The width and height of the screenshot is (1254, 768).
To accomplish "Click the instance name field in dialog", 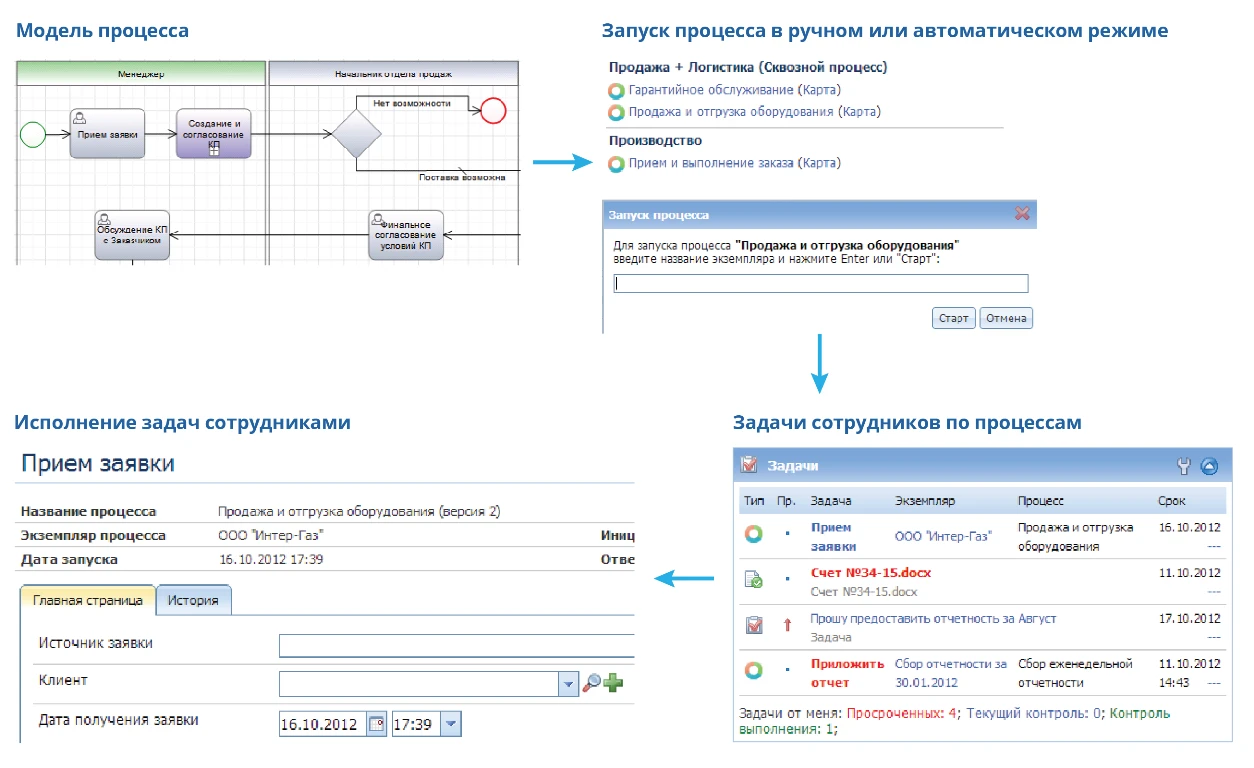I will [x=821, y=283].
